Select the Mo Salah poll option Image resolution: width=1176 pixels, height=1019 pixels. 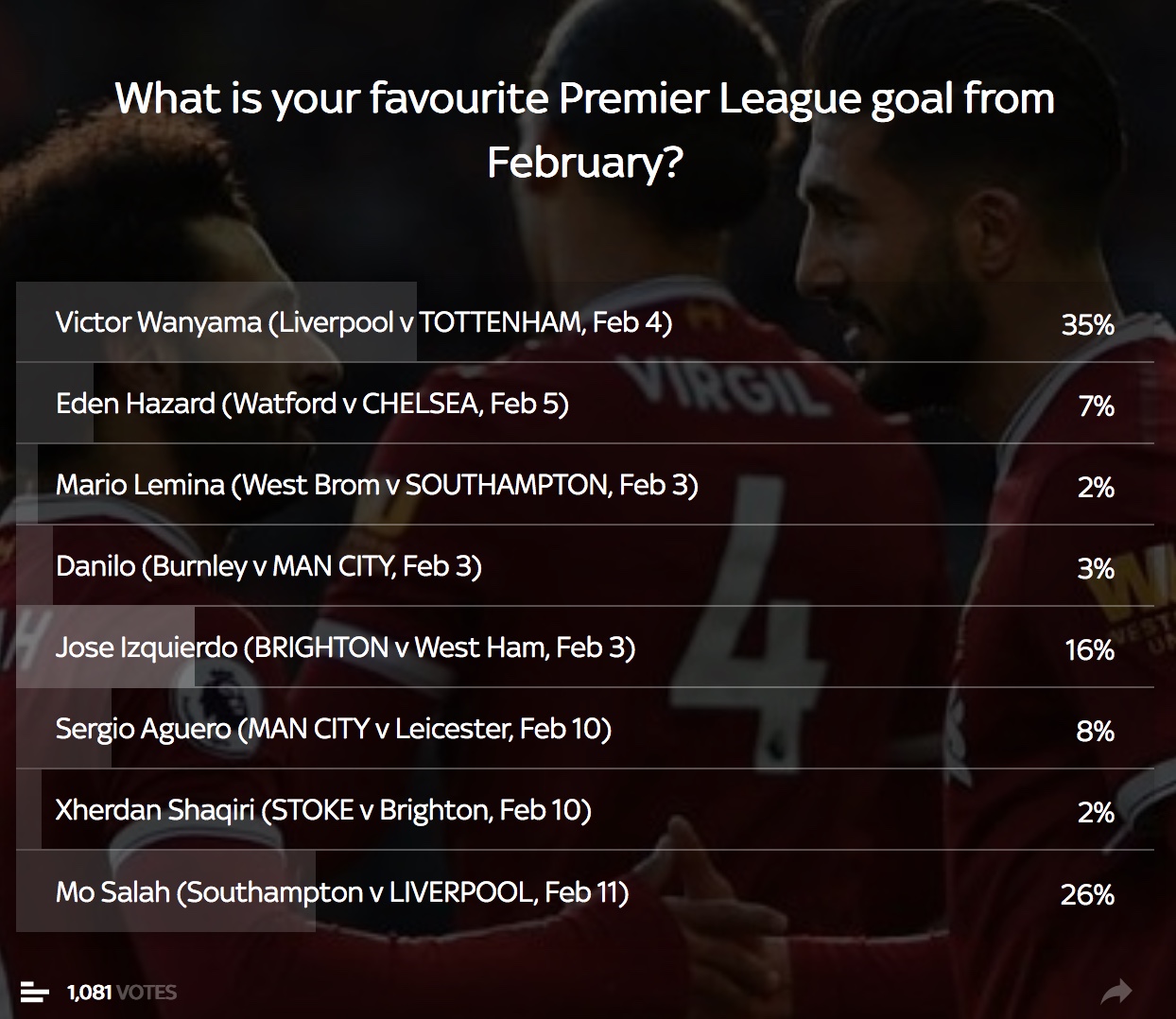(585, 891)
